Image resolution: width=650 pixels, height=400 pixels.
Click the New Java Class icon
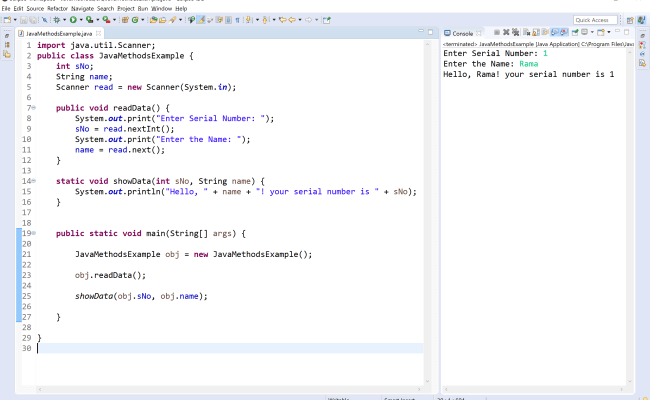(135, 20)
